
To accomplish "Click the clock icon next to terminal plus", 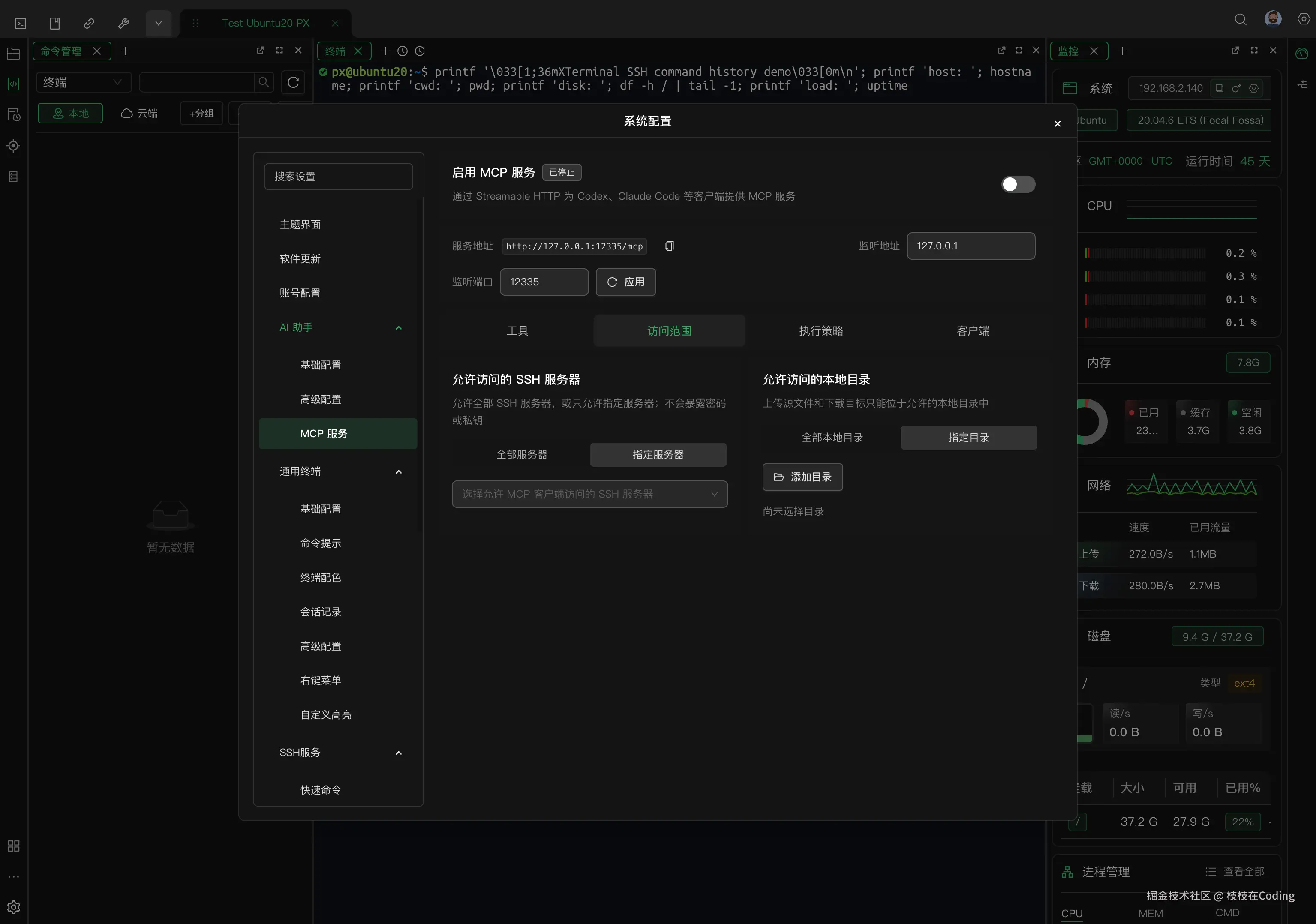I will [x=403, y=51].
